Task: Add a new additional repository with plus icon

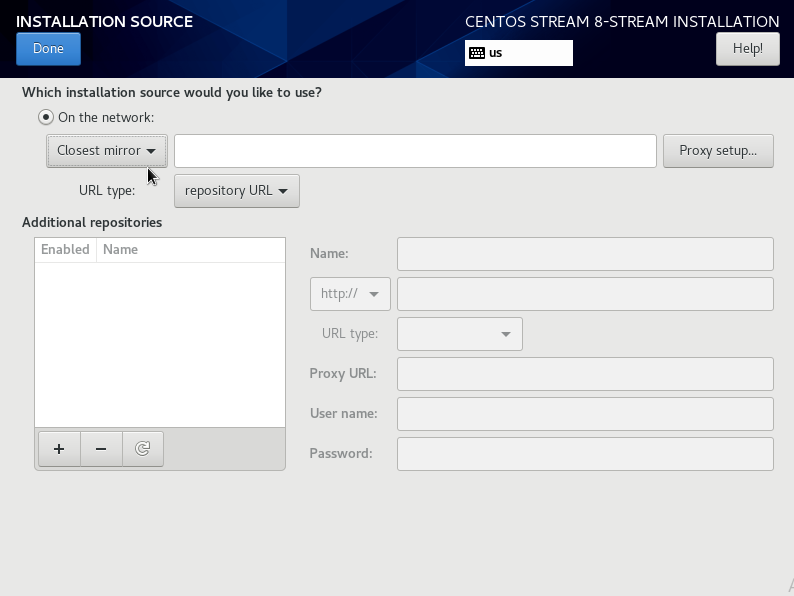Action: 59,449
